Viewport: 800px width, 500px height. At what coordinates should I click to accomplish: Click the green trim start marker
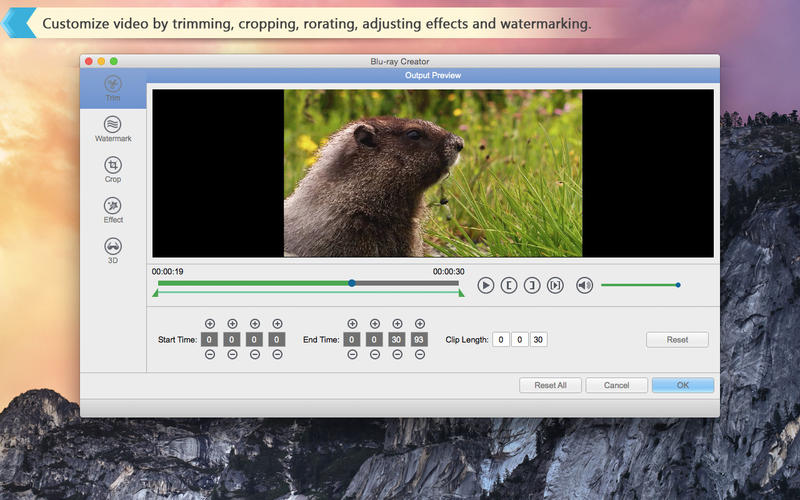155,293
